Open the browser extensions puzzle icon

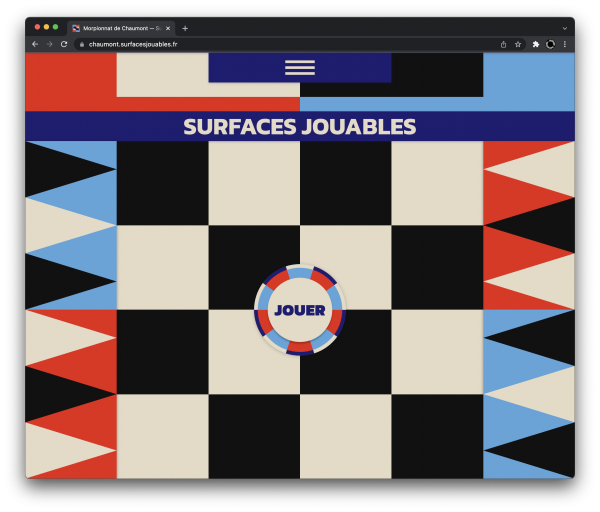pos(536,44)
